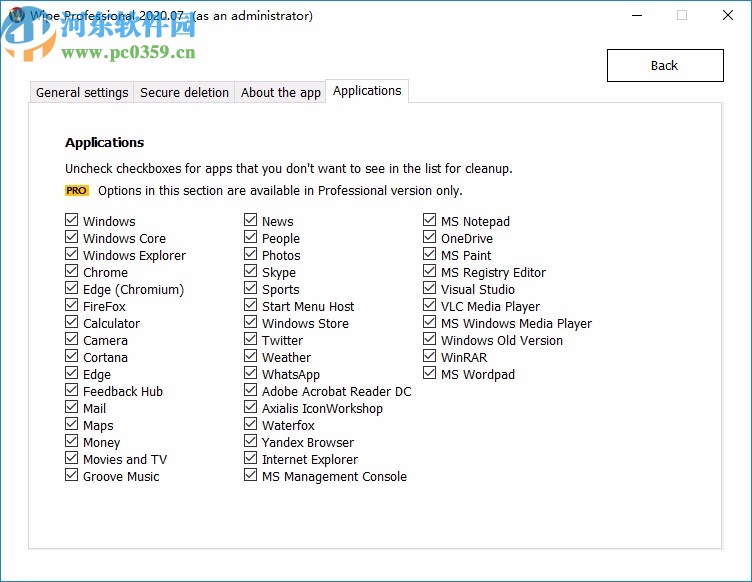The width and height of the screenshot is (752, 582).
Task: Uncheck the Cortana checkbox
Action: coord(71,356)
